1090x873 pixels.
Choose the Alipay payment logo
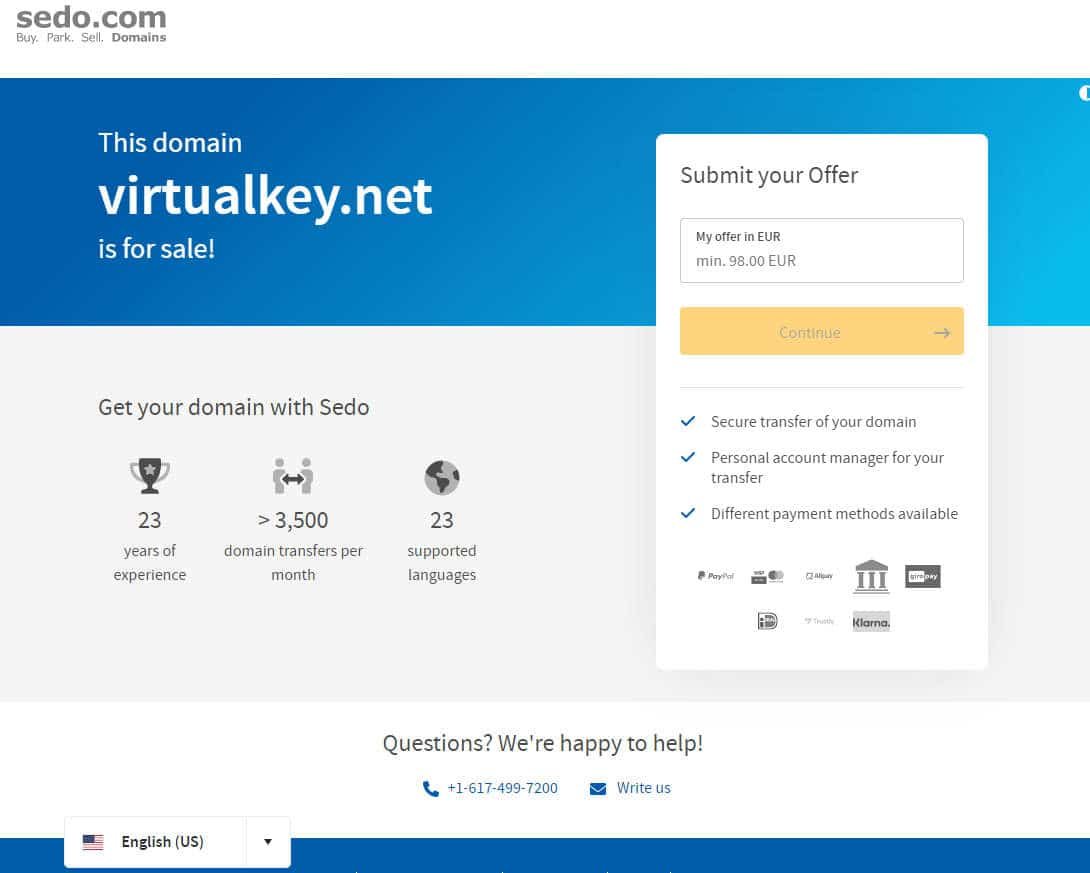(x=819, y=576)
